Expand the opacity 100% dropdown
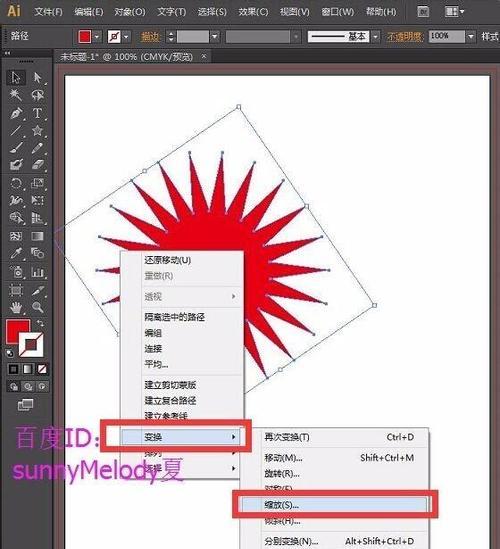This screenshot has width=500, height=549. click(471, 36)
